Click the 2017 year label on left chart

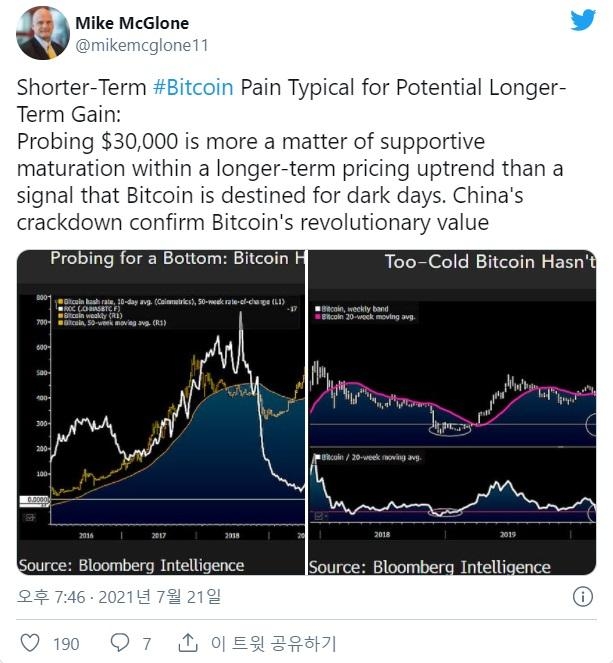[159, 535]
